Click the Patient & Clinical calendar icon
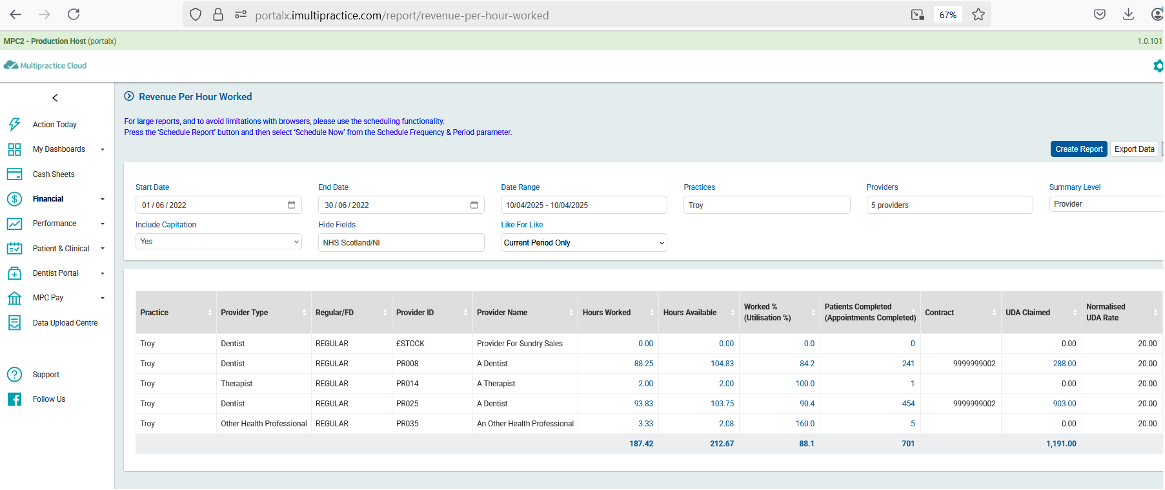 pyautogui.click(x=13, y=249)
